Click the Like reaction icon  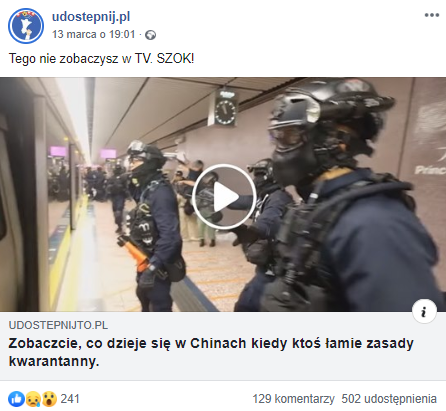pos(17,399)
